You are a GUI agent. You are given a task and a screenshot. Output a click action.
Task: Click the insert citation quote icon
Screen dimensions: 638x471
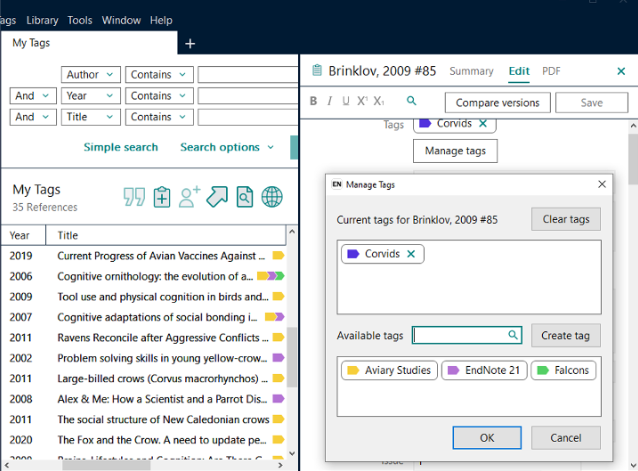(134, 197)
